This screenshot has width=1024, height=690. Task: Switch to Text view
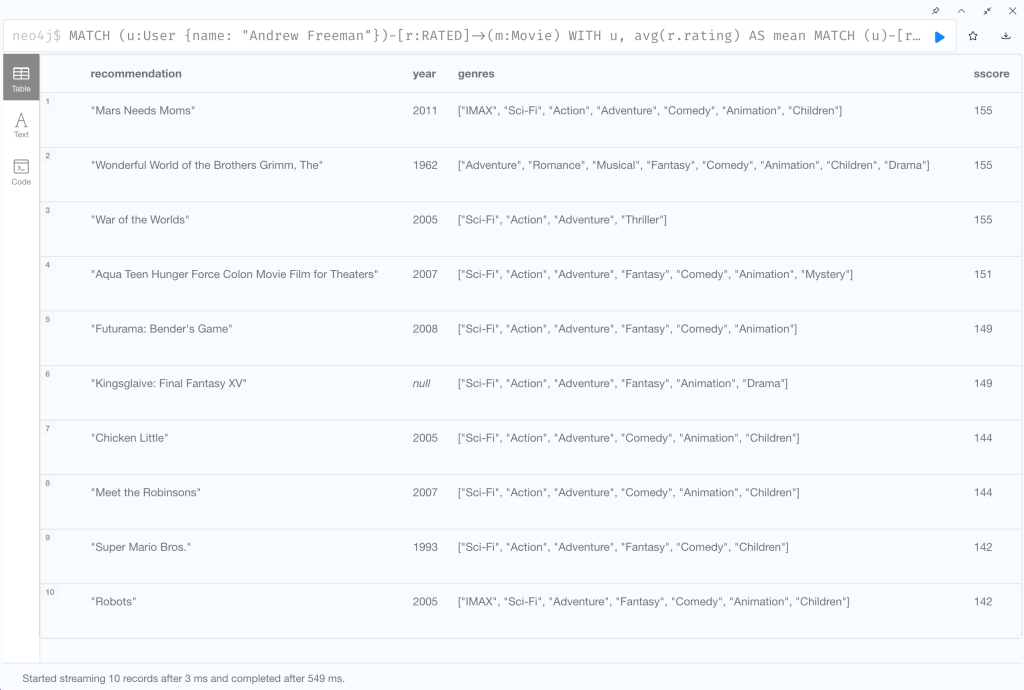pos(21,124)
